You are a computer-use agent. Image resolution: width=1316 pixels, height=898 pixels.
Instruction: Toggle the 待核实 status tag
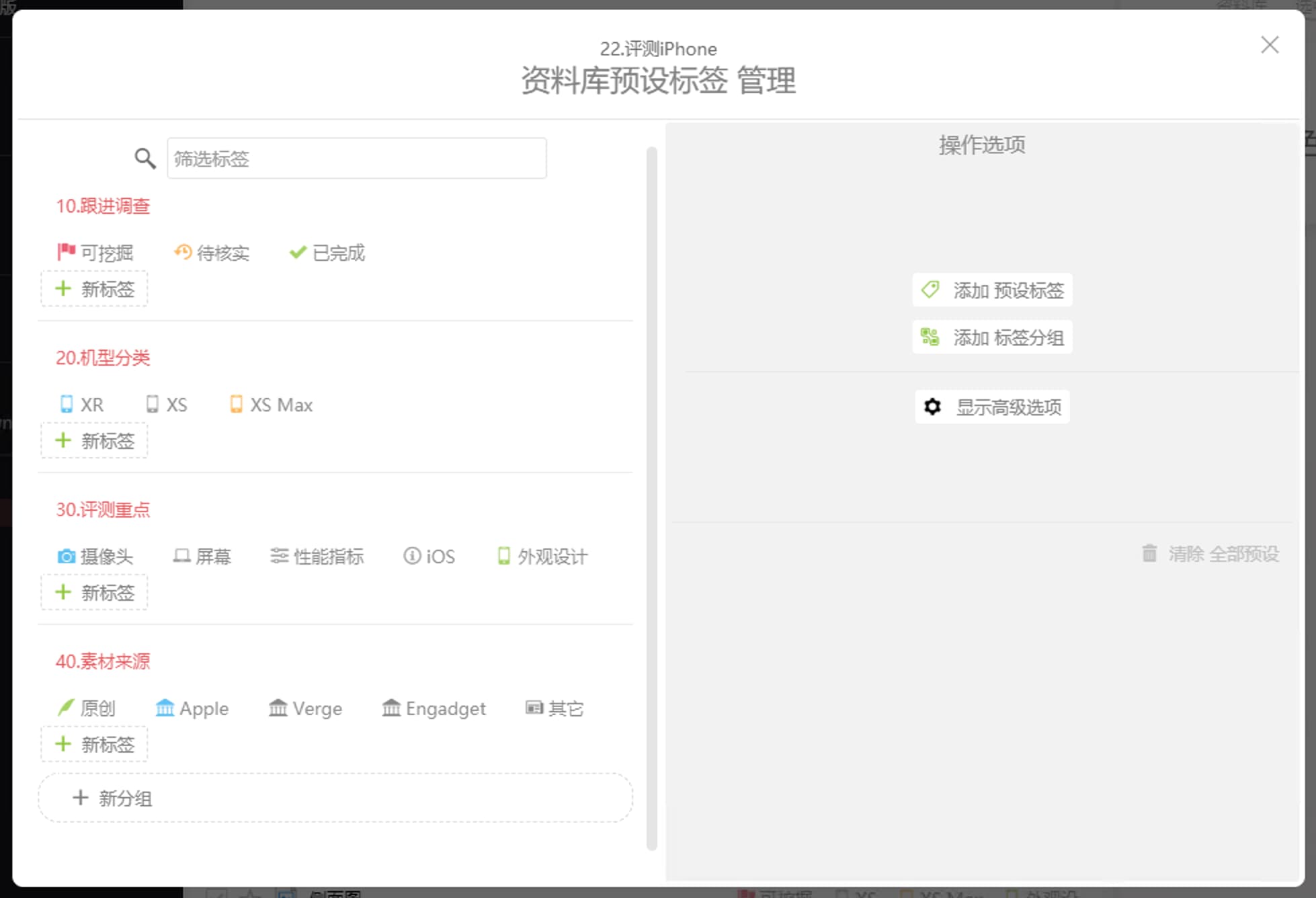tap(213, 253)
